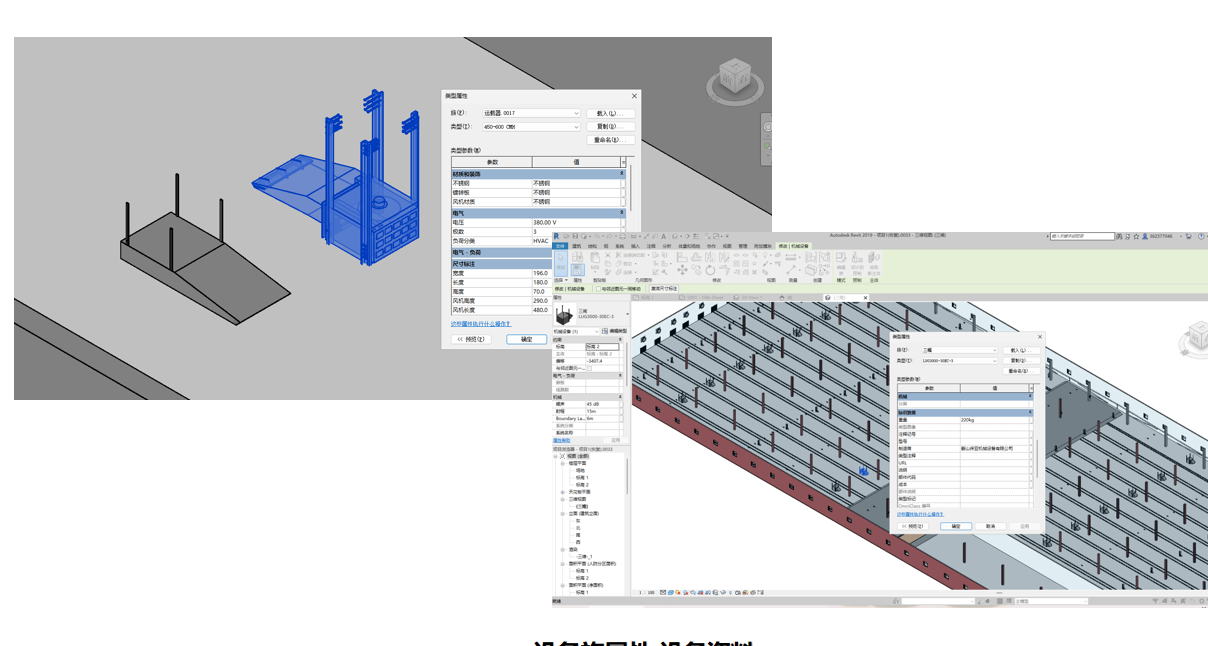This screenshot has width=1208, height=646.
Task: Click the properties help link in left dialog
Action: click(481, 324)
